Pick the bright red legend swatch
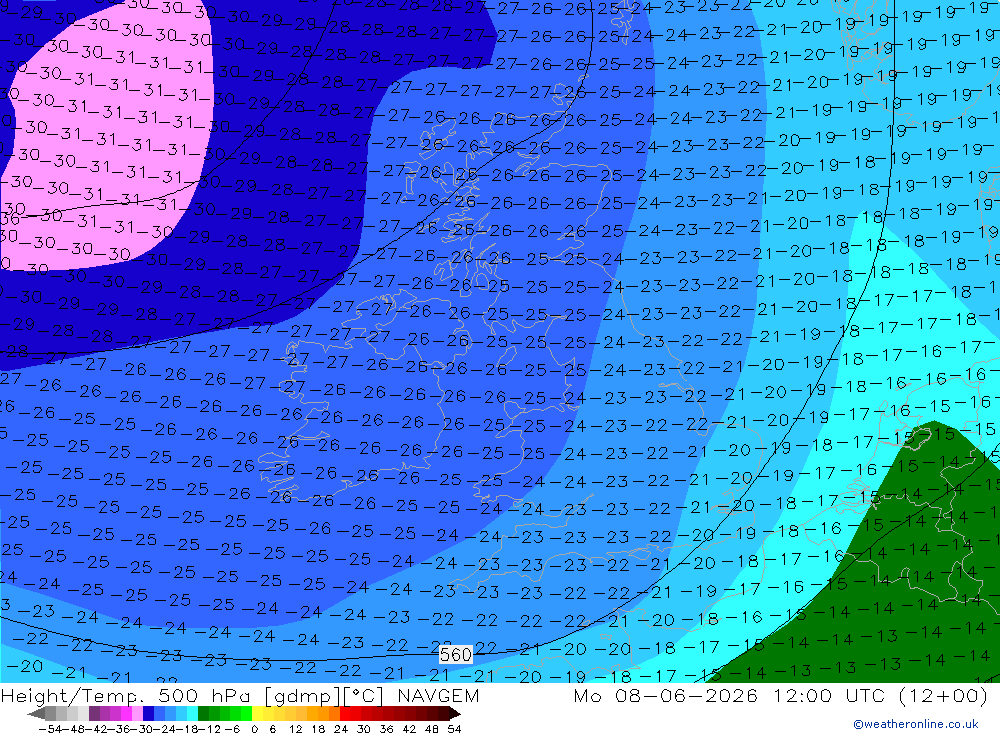 click(345, 714)
